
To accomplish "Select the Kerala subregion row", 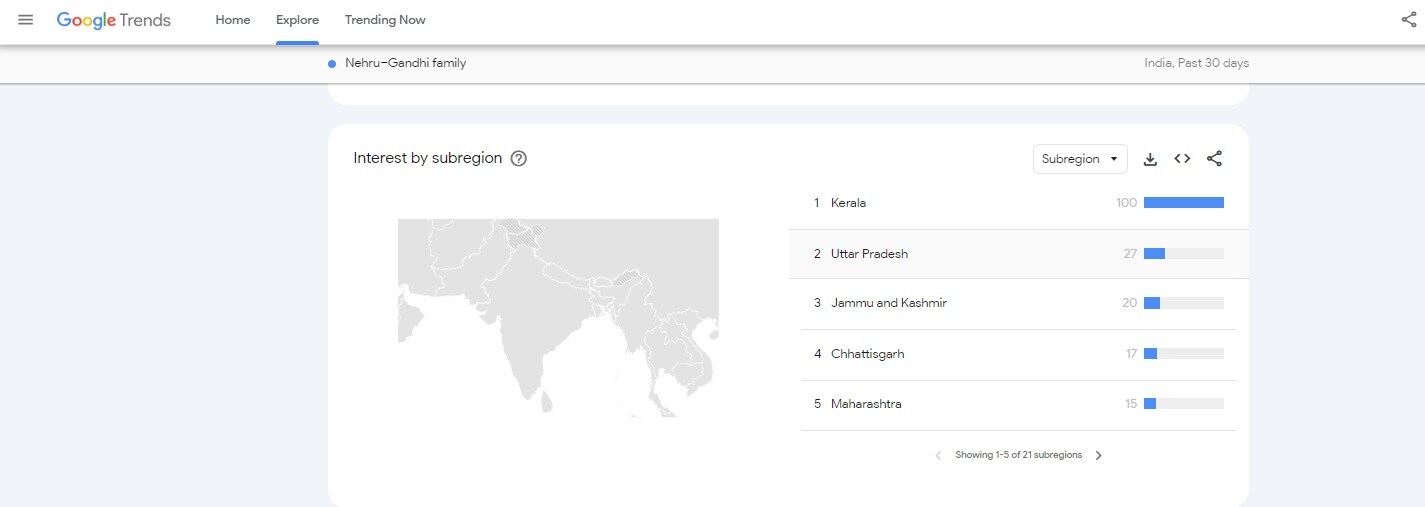I will click(x=848, y=203).
